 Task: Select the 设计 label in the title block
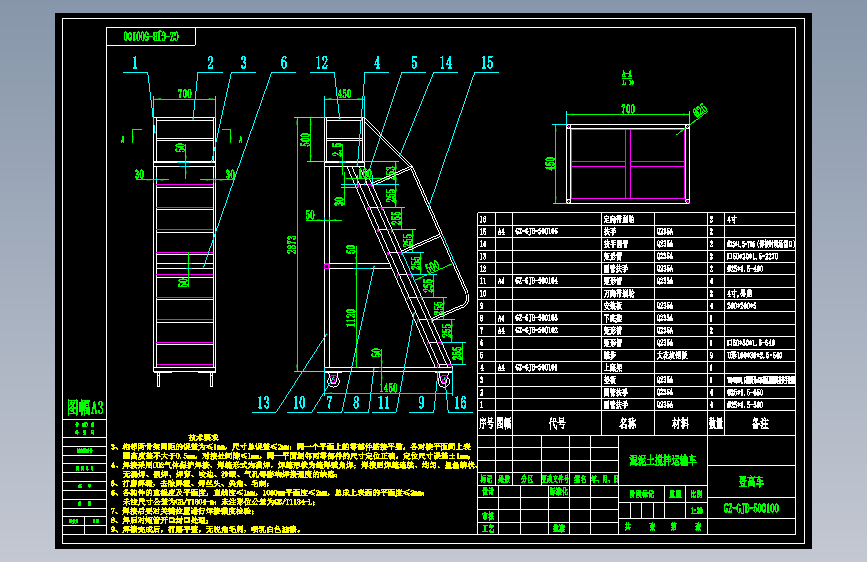tap(488, 491)
